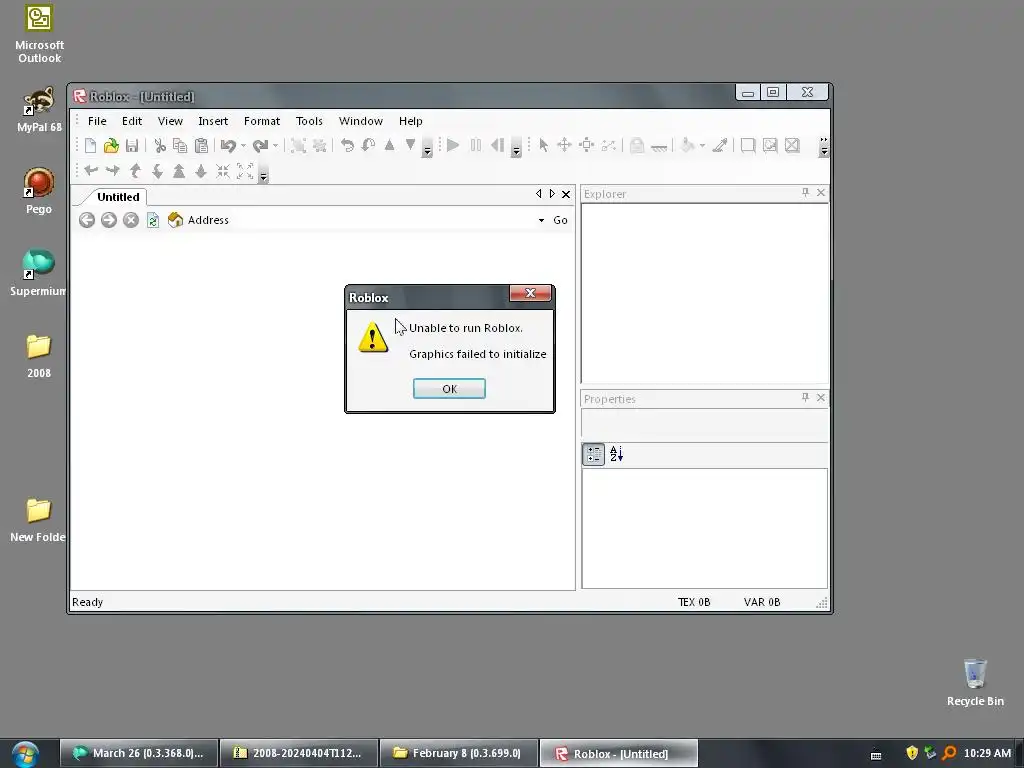Open the Tools menu
1024x768 pixels.
[x=309, y=121]
